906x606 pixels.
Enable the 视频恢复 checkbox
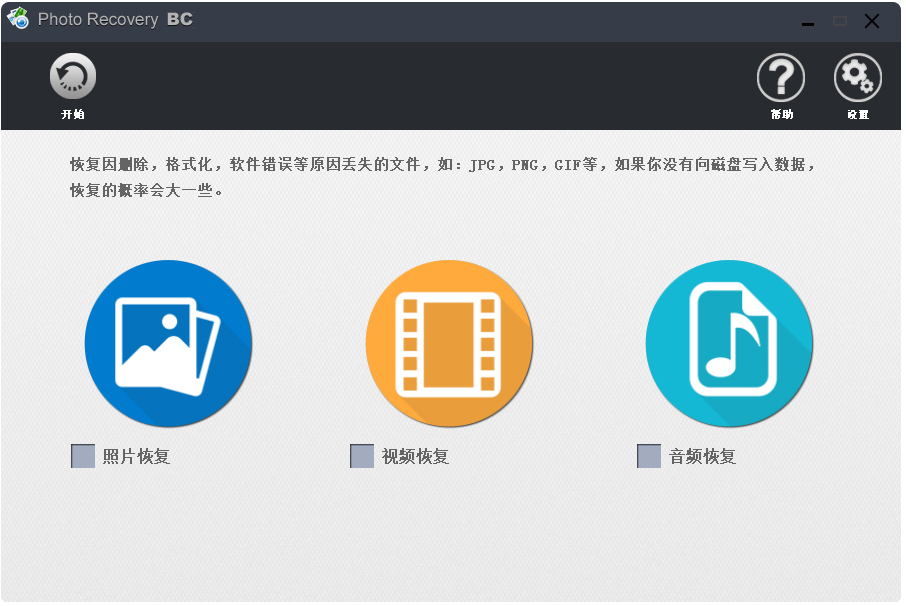[362, 456]
